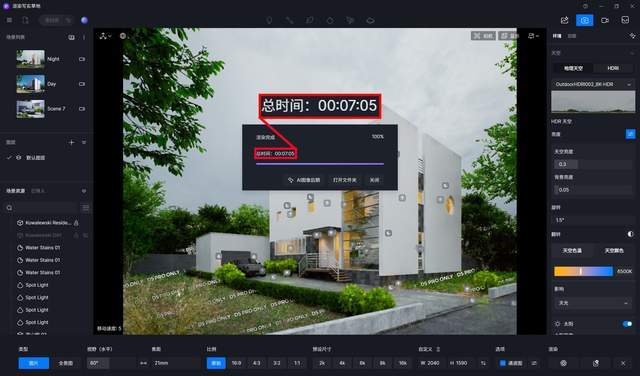This screenshot has width=640, height=376.
Task: Switch to the HDR sky tab
Action: [613, 68]
